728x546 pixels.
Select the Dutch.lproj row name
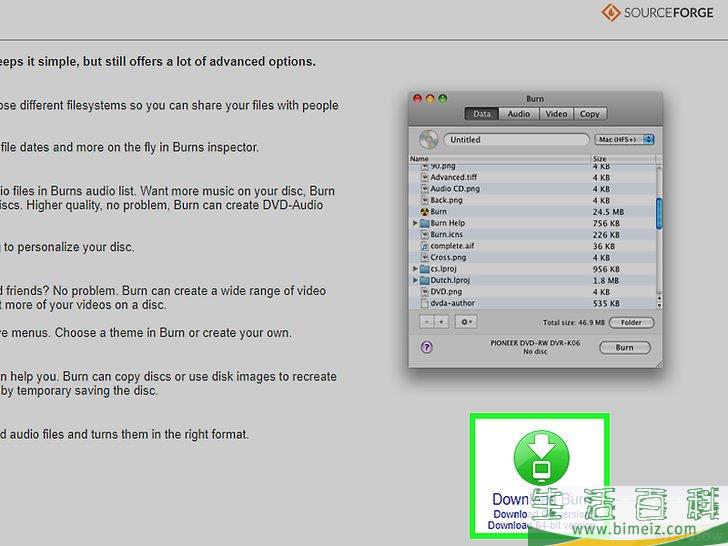(x=450, y=280)
